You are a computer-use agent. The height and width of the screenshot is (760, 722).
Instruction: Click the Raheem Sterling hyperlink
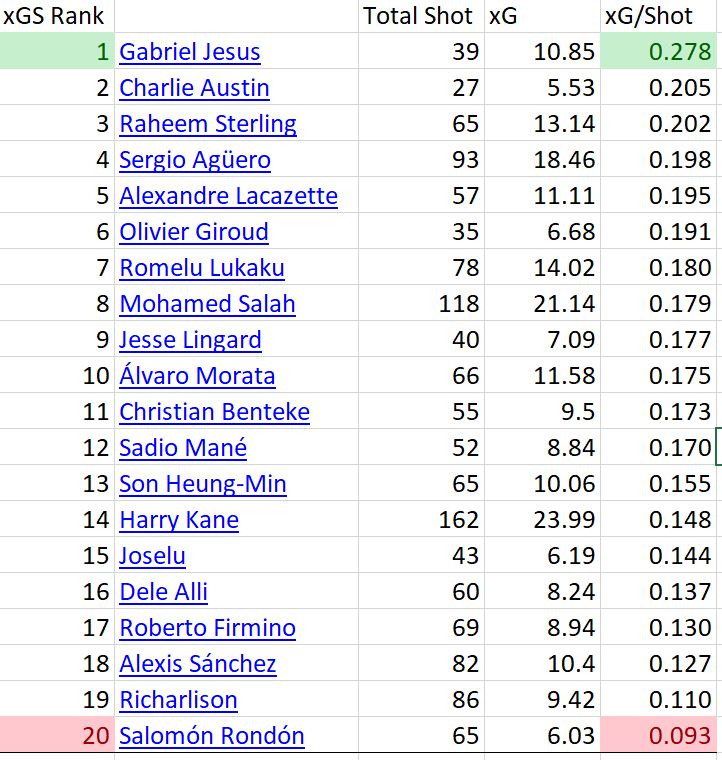208,124
